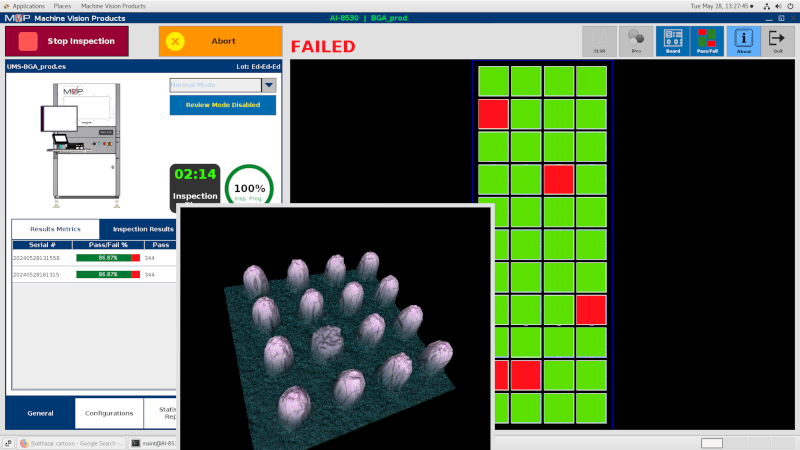800x450 pixels.
Task: Open the Places menu
Action: coord(62,6)
